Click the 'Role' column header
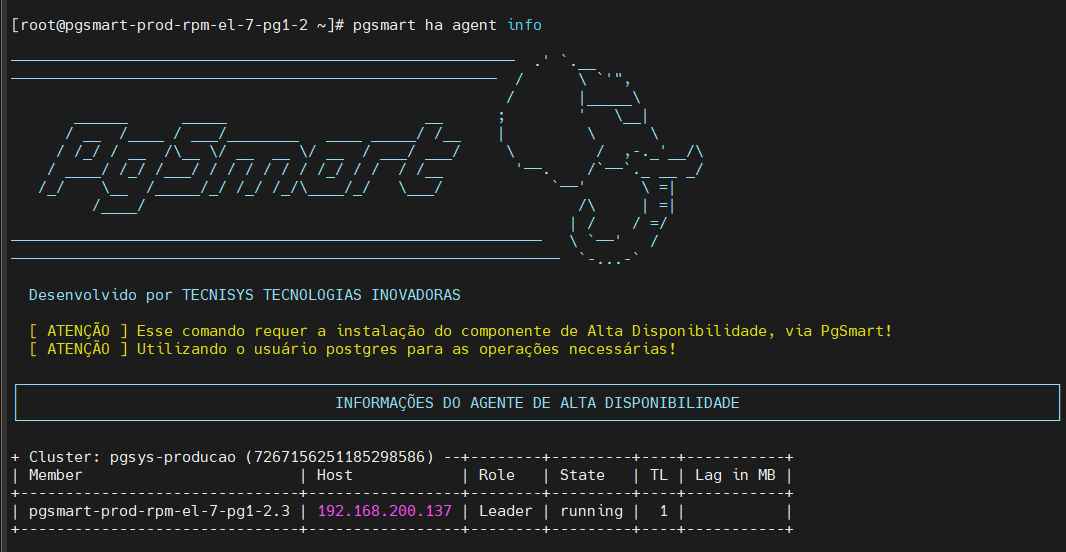 pos(496,475)
